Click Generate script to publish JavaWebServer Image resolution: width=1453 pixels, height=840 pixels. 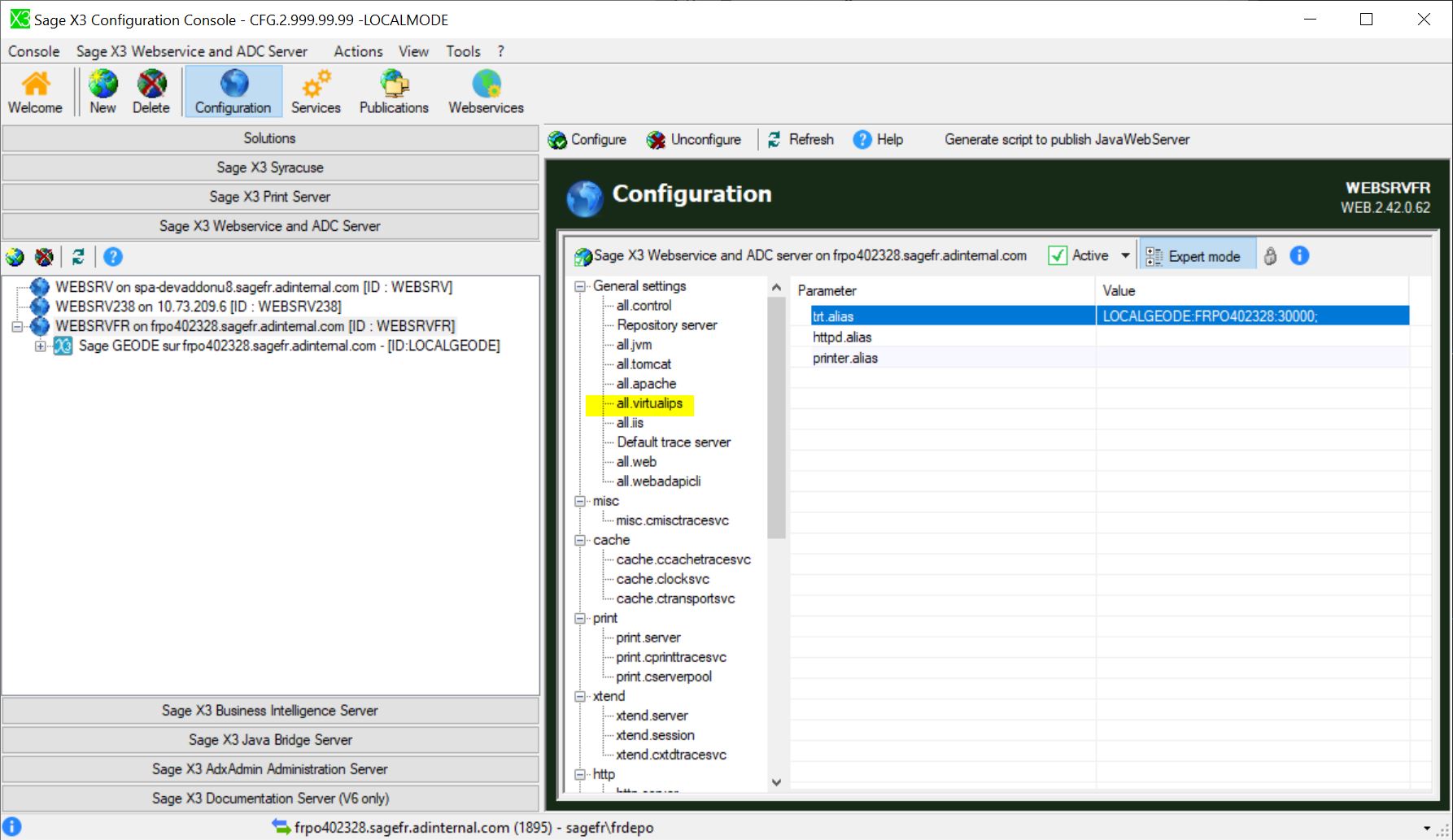click(x=1067, y=140)
